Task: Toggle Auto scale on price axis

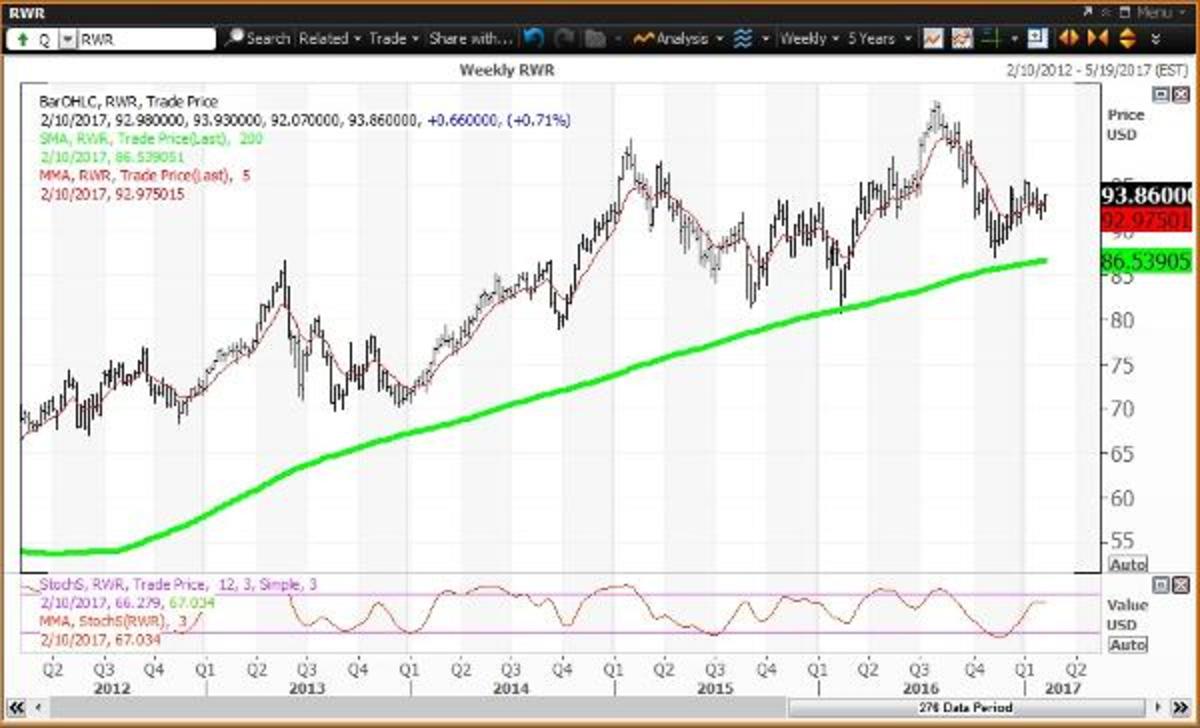Action: 1127,564
